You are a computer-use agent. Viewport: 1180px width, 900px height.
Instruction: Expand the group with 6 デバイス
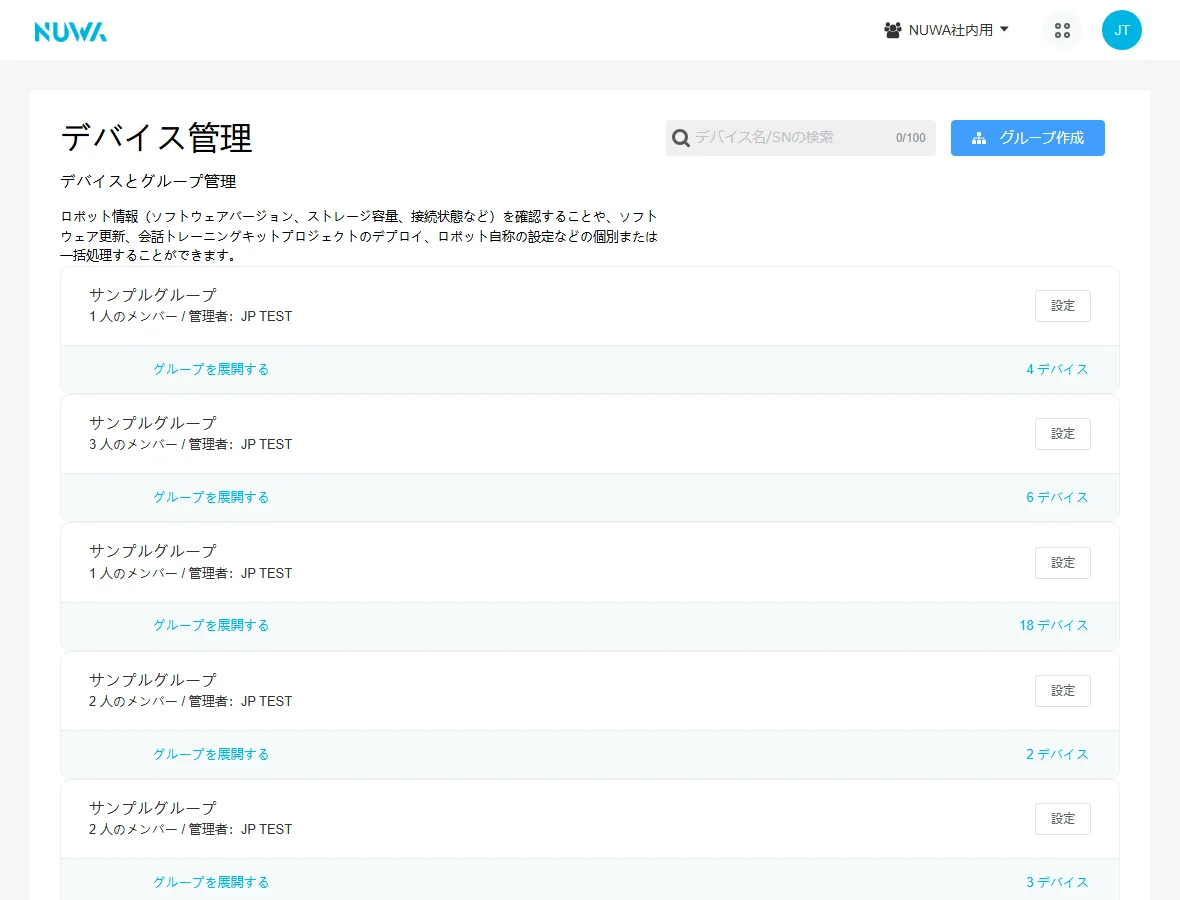click(x=211, y=497)
